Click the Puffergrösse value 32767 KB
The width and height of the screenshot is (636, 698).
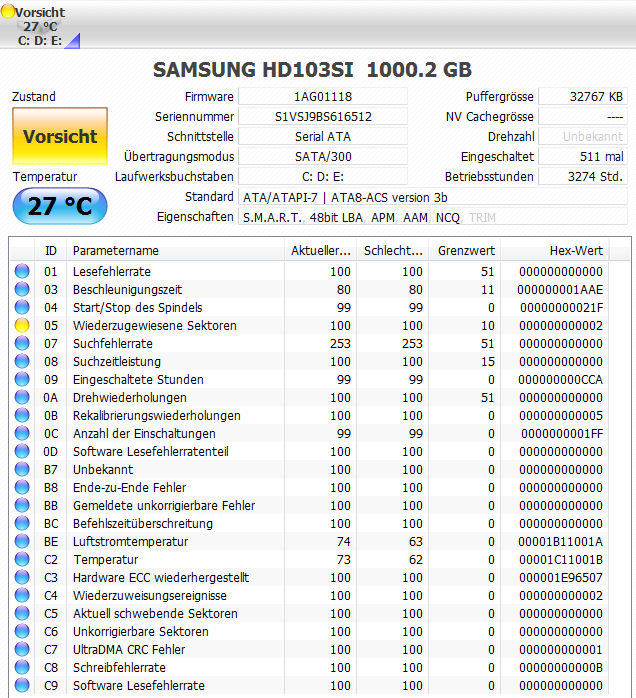(583, 97)
